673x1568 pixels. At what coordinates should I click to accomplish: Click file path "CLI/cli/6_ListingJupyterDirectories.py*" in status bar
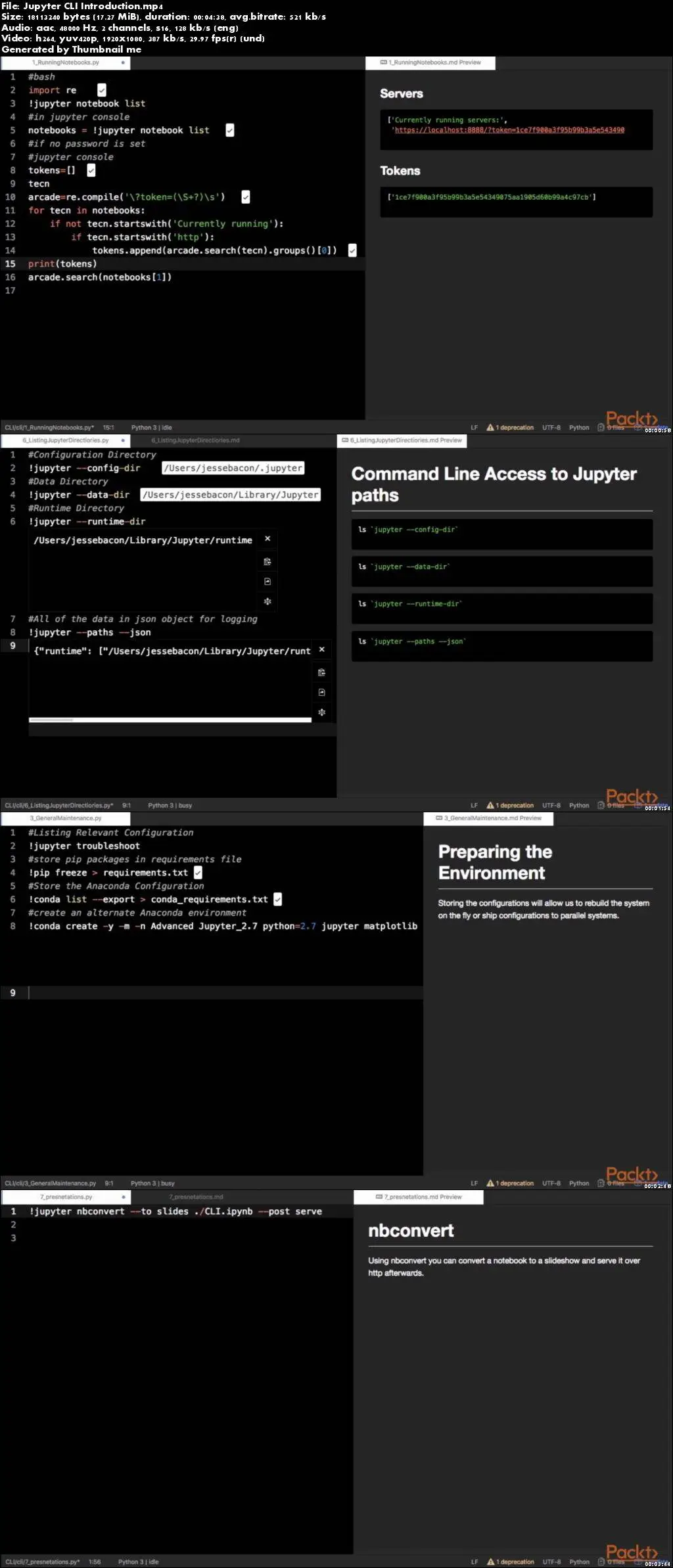pos(59,805)
